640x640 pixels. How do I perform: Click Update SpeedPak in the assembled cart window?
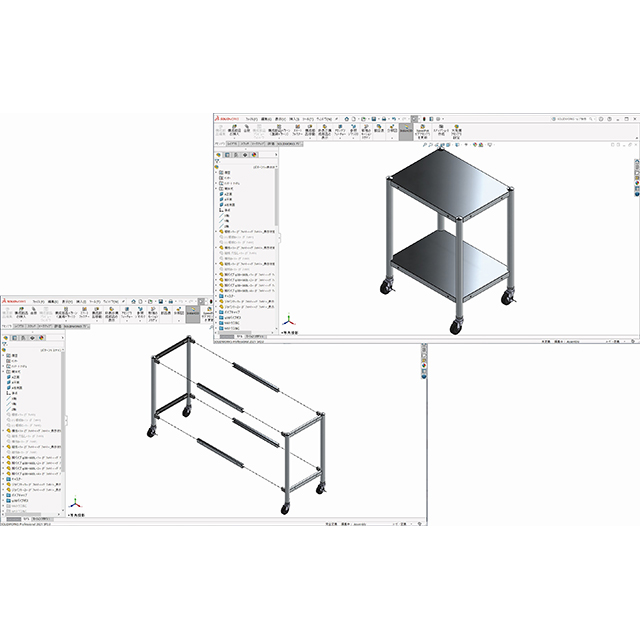click(422, 131)
